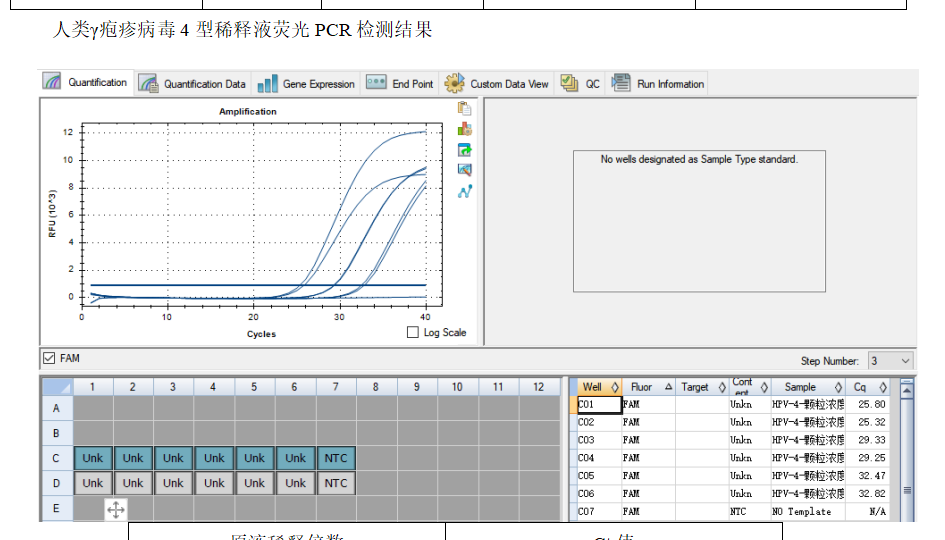Screen dimensions: 945x540
Task: Toggle the Log Scale checkbox
Action: pyautogui.click(x=413, y=332)
